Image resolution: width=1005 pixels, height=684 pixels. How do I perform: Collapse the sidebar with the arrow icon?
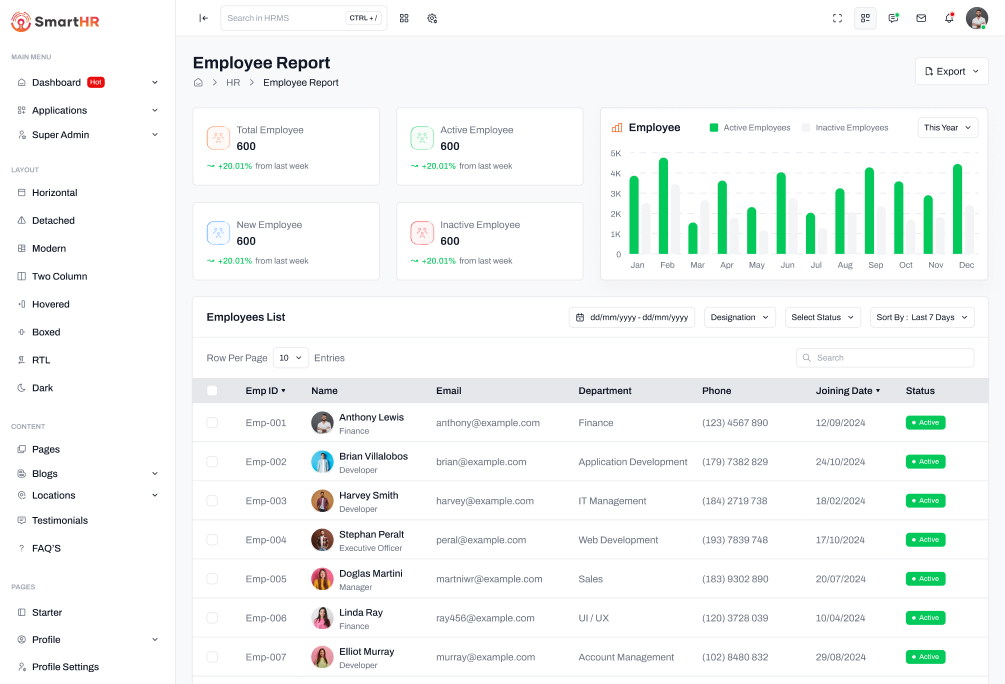pyautogui.click(x=203, y=18)
